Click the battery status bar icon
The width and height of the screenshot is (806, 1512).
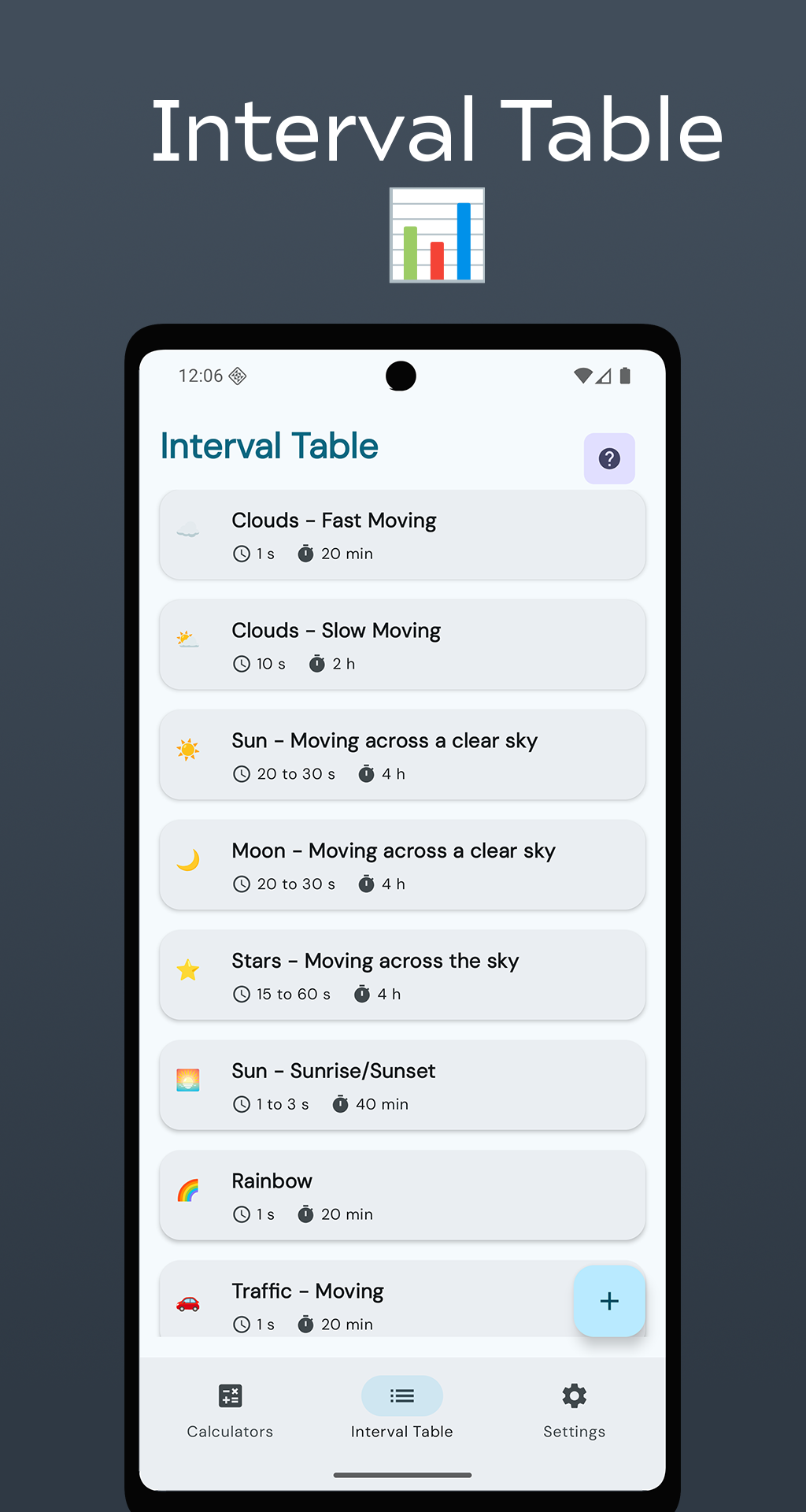pos(625,376)
